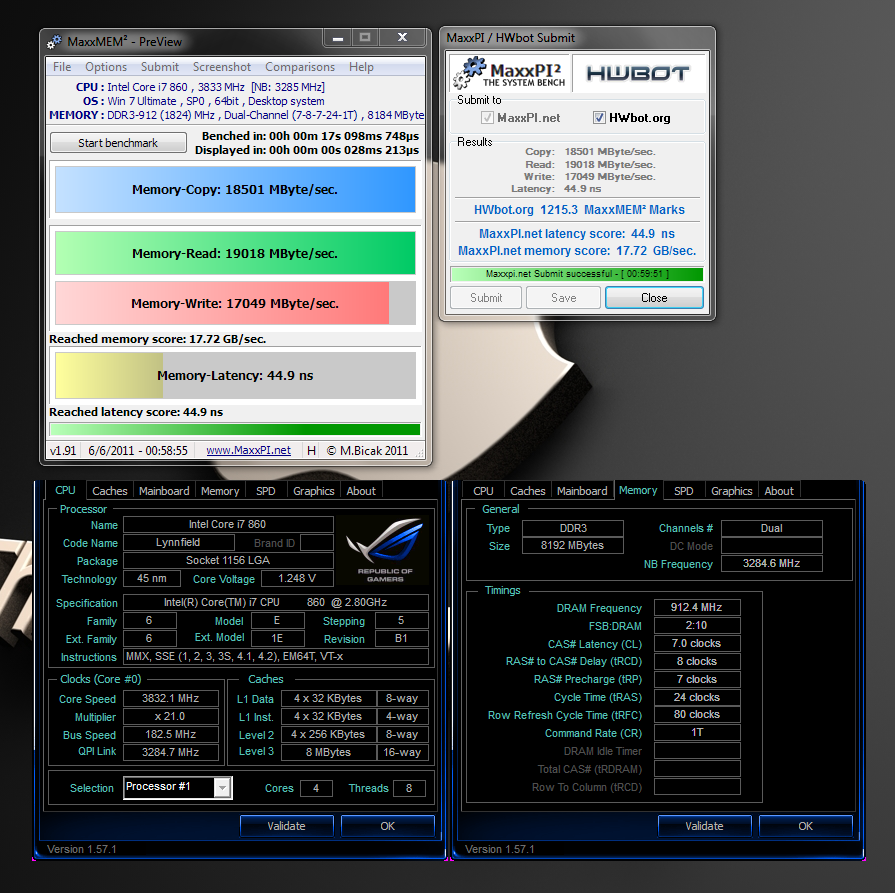Click the Submit button in HWbot dialog

coord(486,297)
